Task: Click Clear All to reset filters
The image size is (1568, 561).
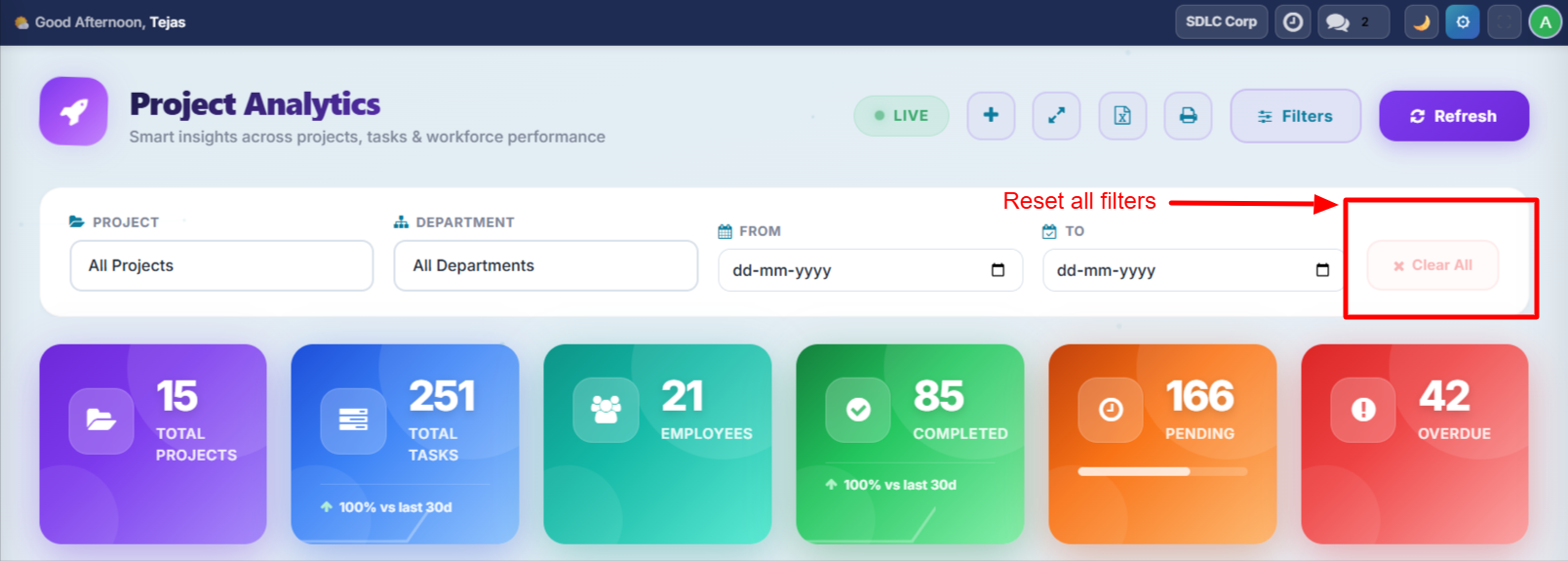Action: pyautogui.click(x=1432, y=265)
